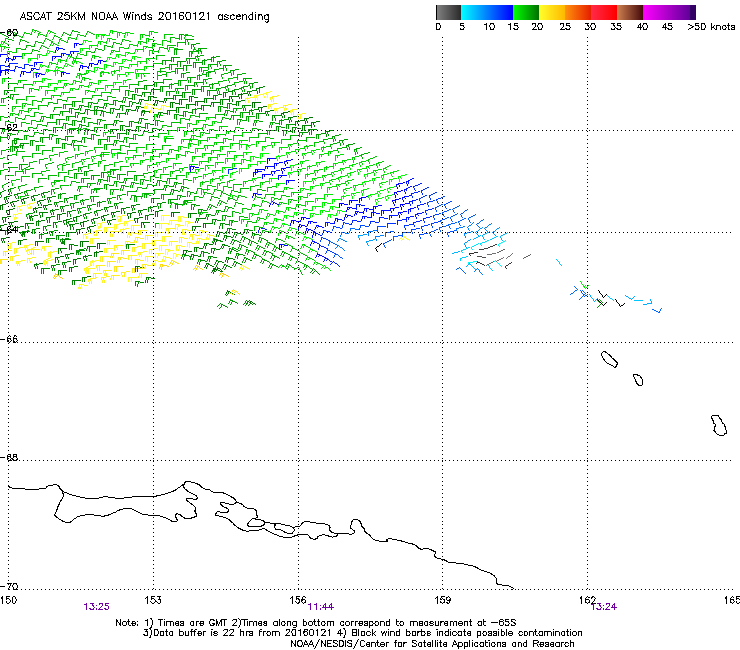The image size is (740, 650).
Task: Click the purple '11:44' overpass time label
Action: (x=321, y=607)
